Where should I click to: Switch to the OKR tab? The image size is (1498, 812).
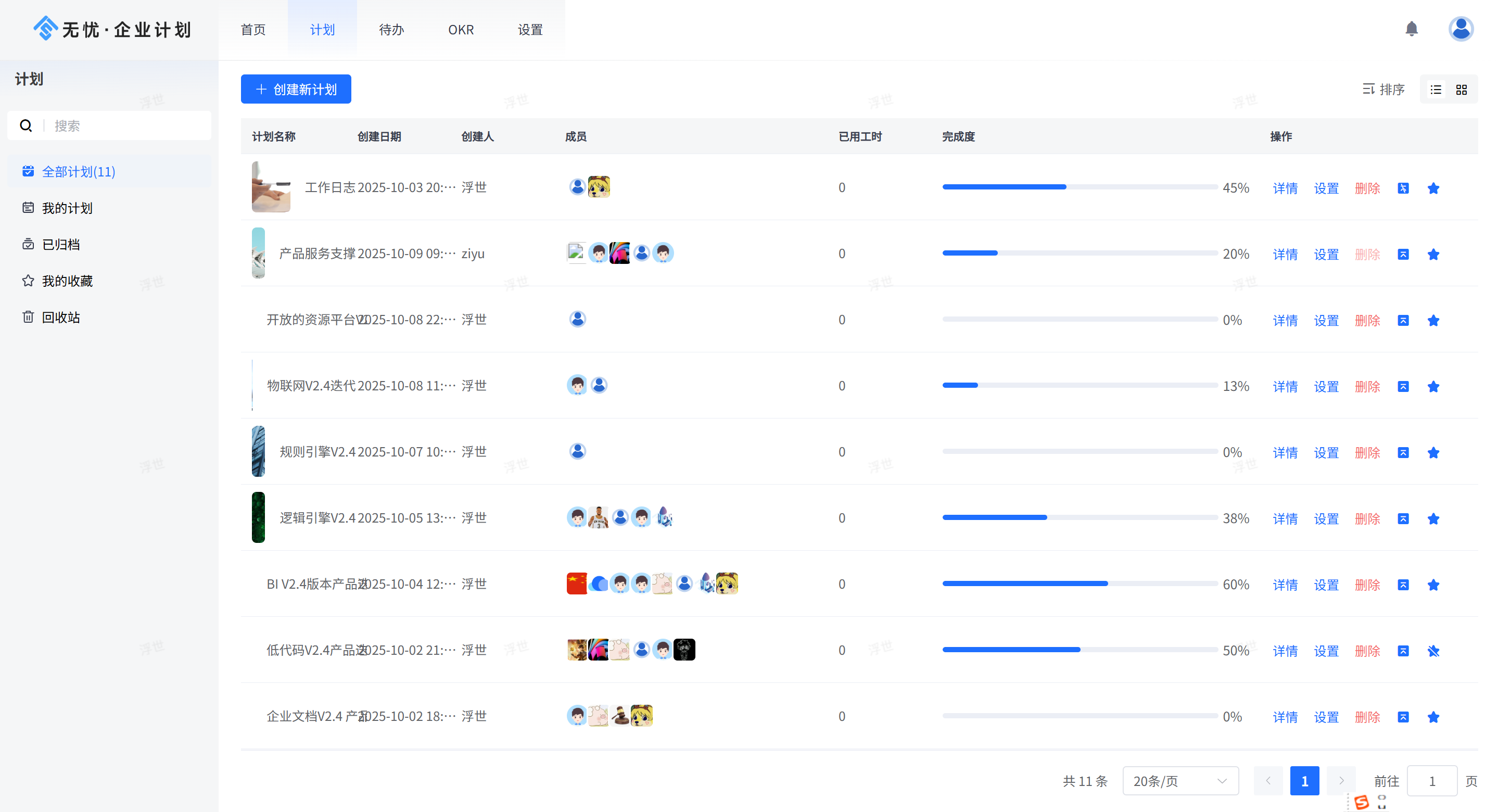pyautogui.click(x=461, y=30)
